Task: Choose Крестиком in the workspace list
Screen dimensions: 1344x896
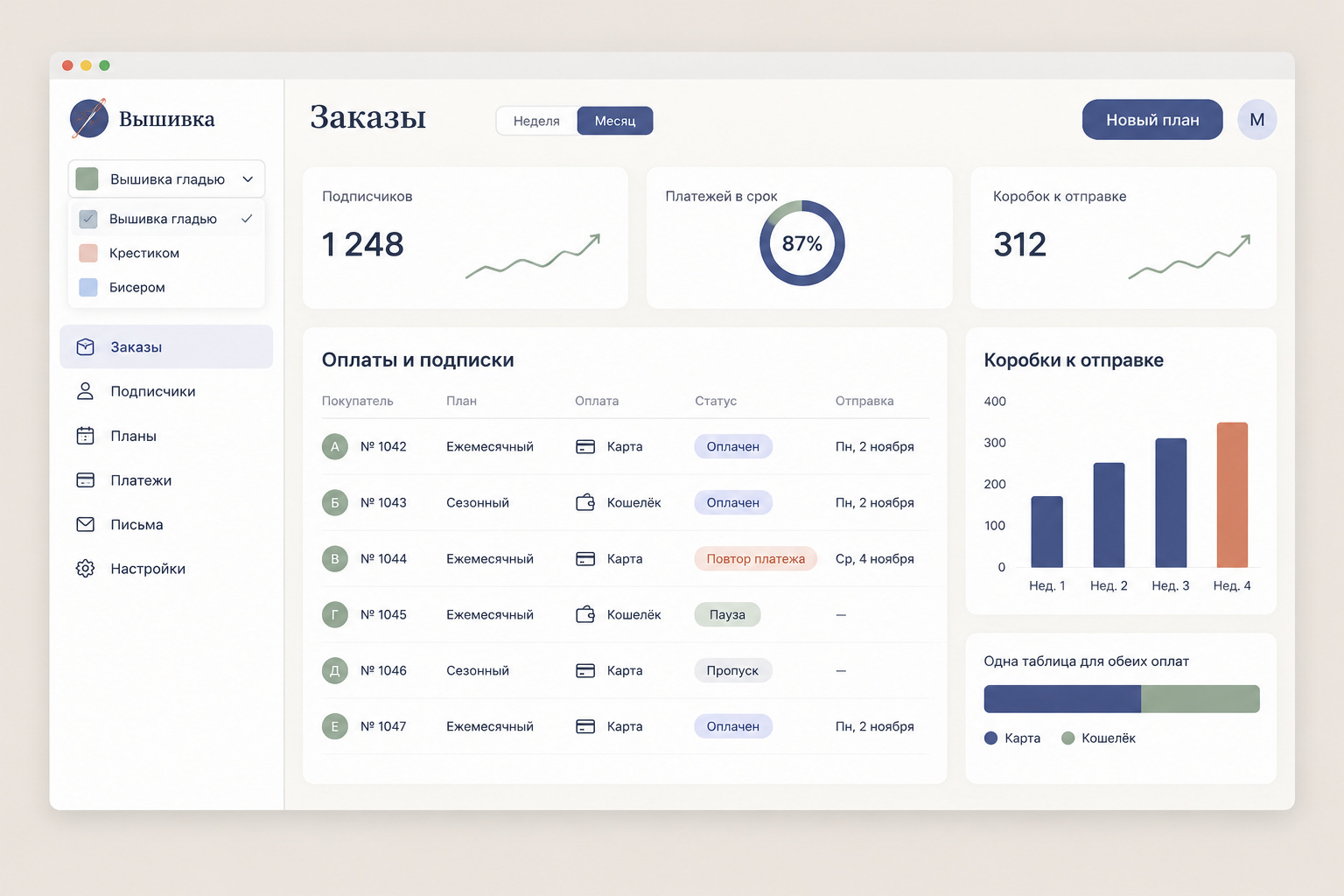Action: (166, 253)
